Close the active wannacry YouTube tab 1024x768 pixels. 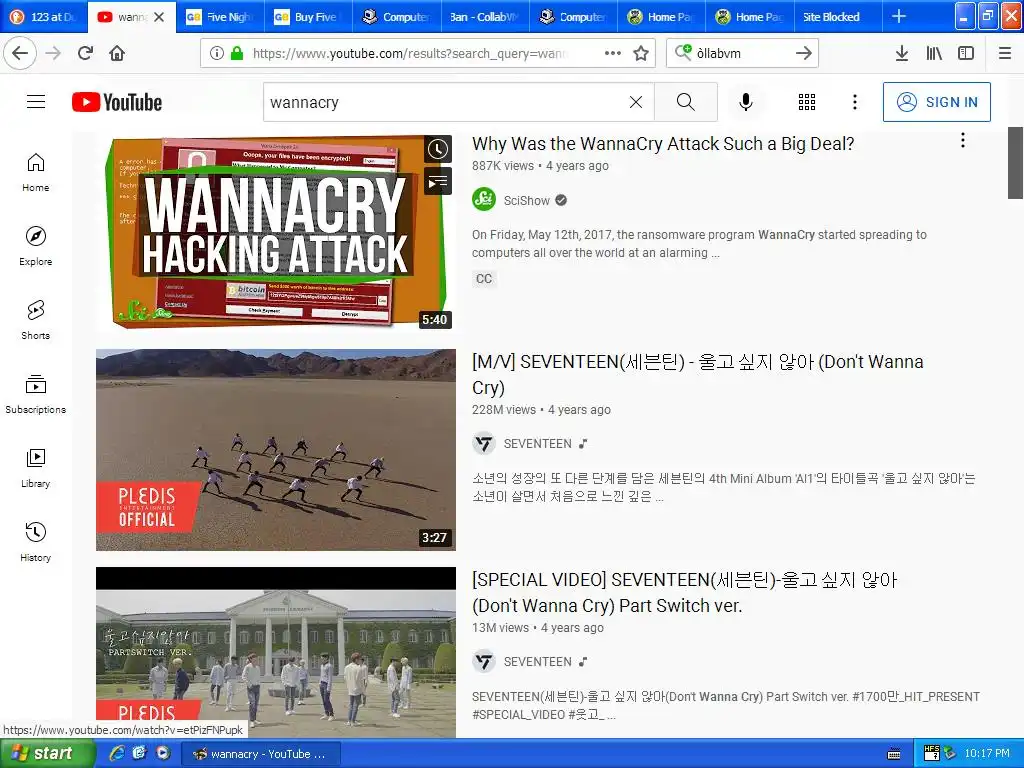point(159,17)
